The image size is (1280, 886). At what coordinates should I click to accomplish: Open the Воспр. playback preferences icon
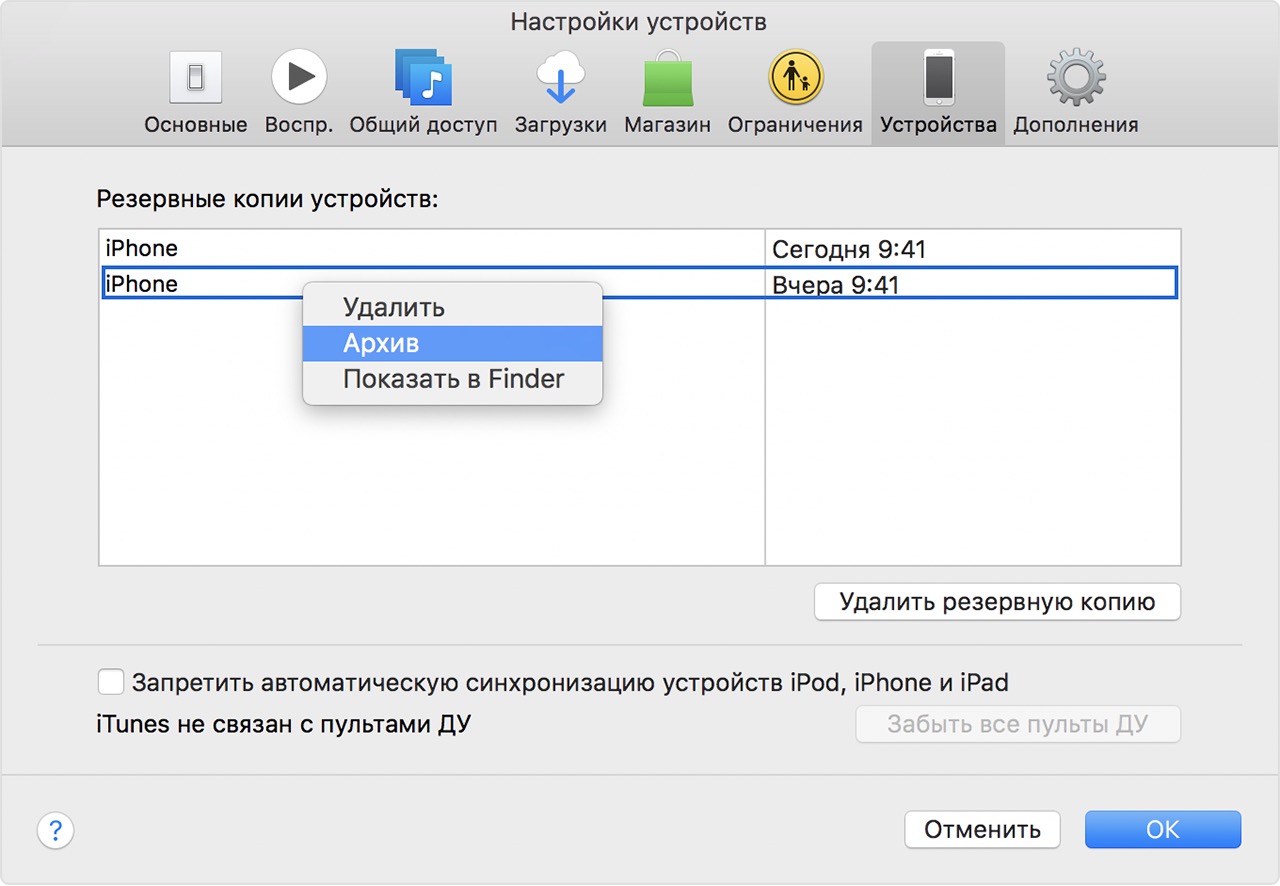299,77
